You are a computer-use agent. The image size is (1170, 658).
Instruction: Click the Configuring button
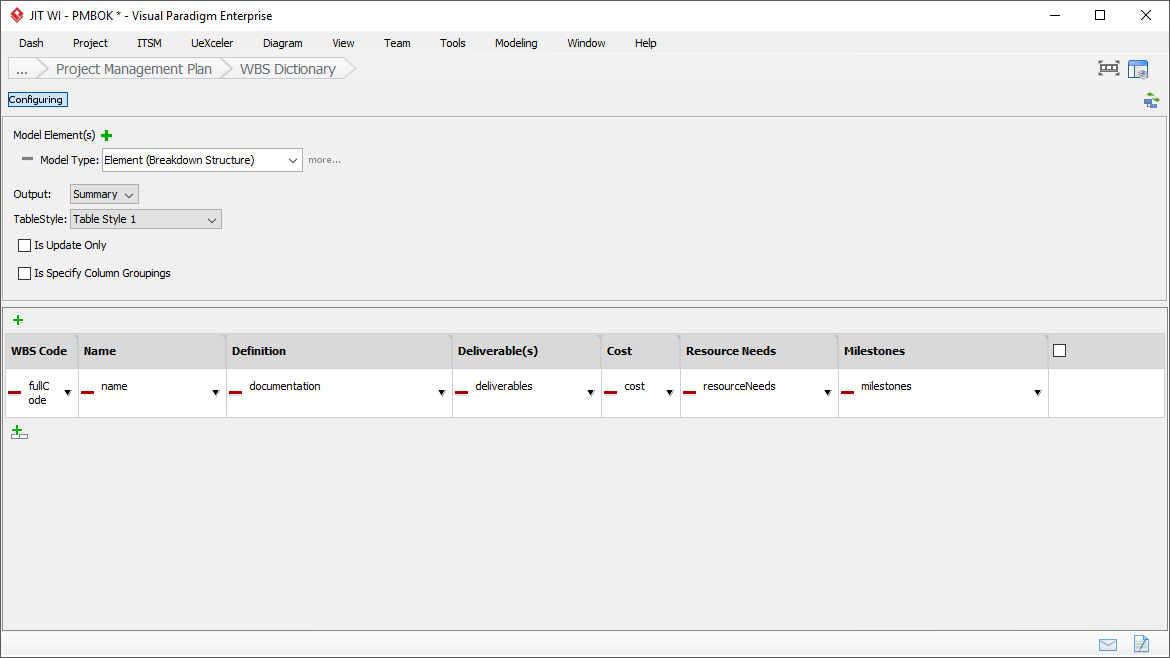coord(37,99)
